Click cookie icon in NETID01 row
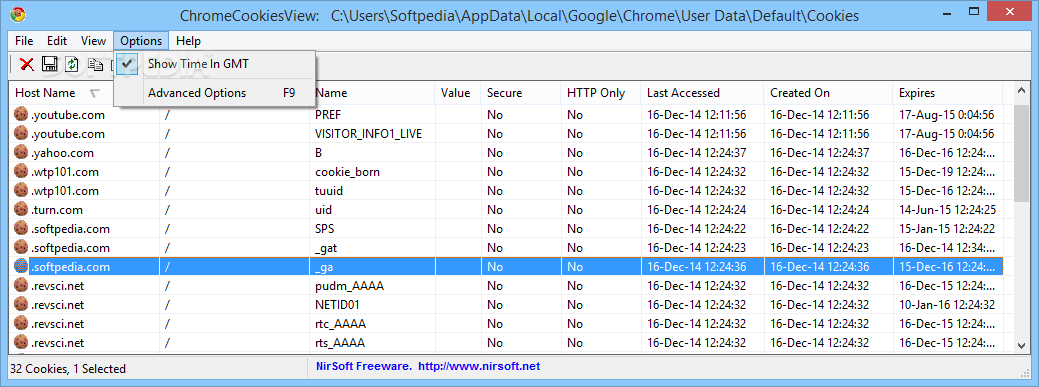The image size is (1039, 387). click(22, 305)
